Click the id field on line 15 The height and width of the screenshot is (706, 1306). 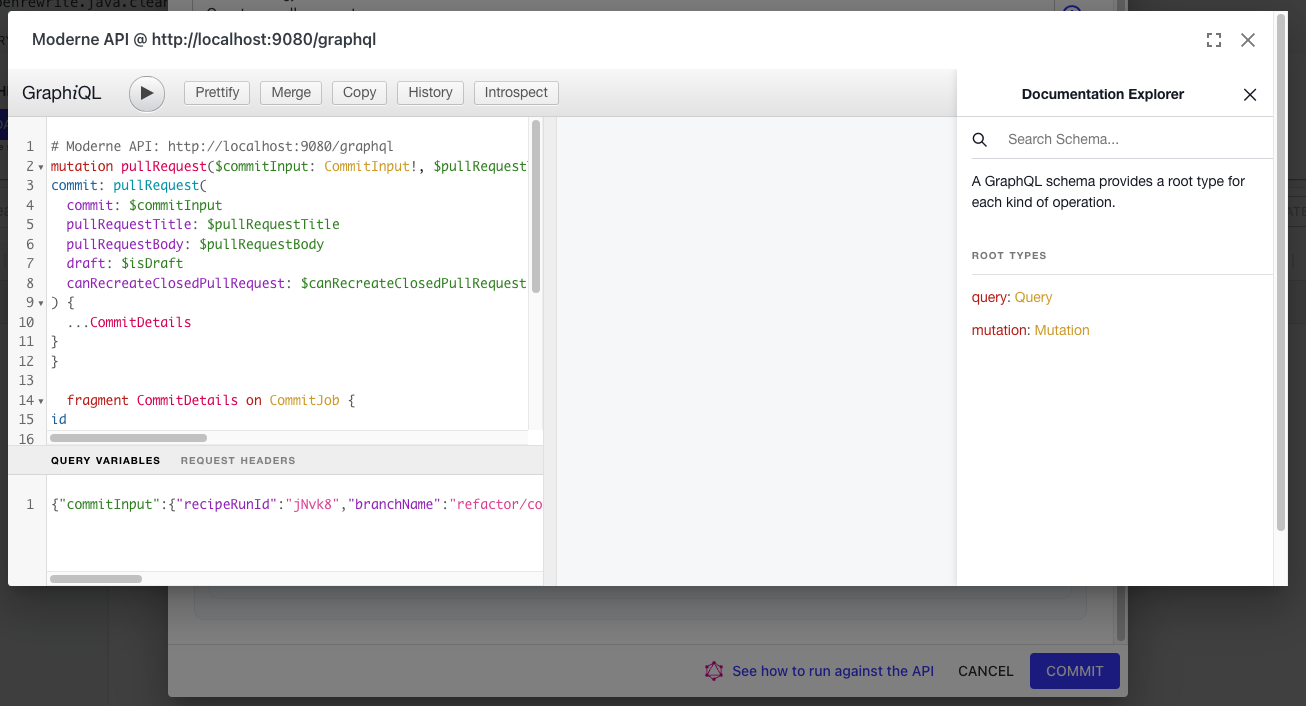tap(59, 420)
